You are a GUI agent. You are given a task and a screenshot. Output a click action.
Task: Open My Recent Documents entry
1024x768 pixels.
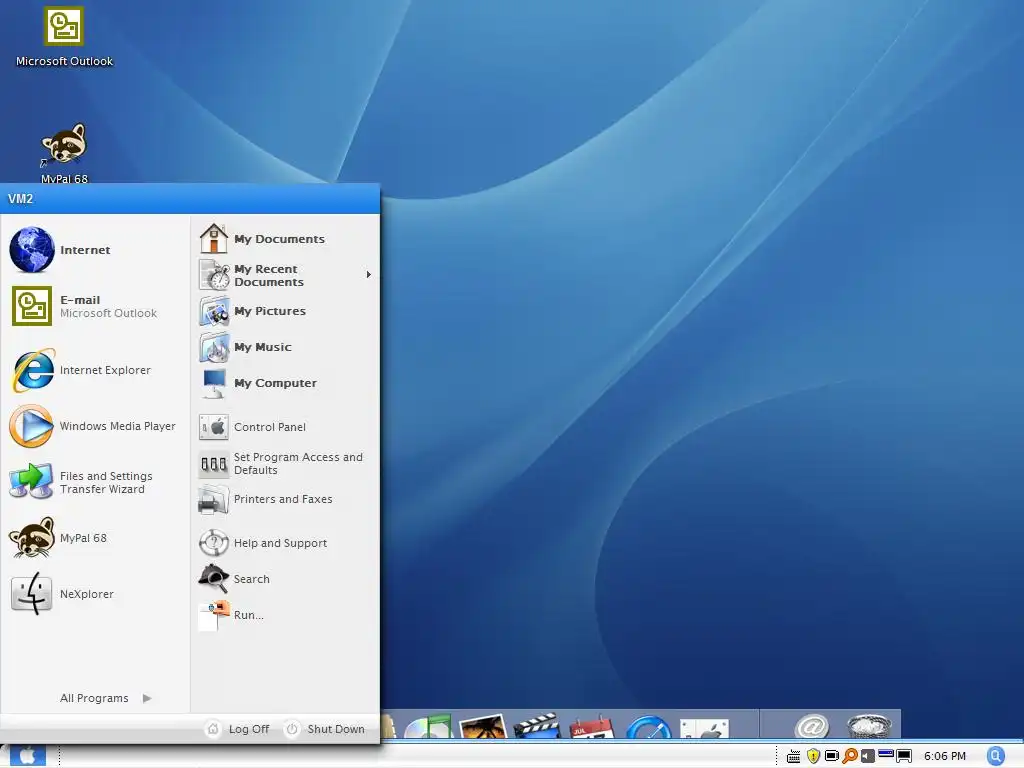pyautogui.click(x=285, y=275)
